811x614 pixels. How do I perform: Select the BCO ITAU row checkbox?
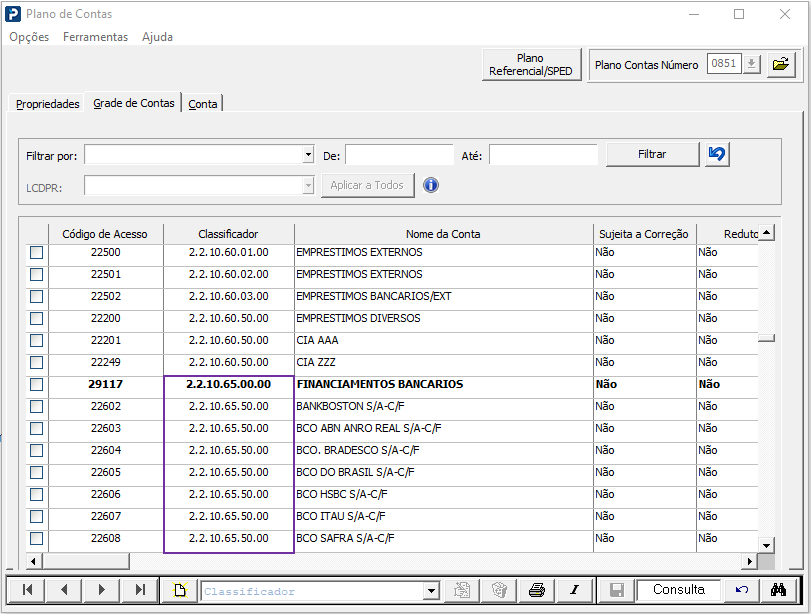click(36, 516)
